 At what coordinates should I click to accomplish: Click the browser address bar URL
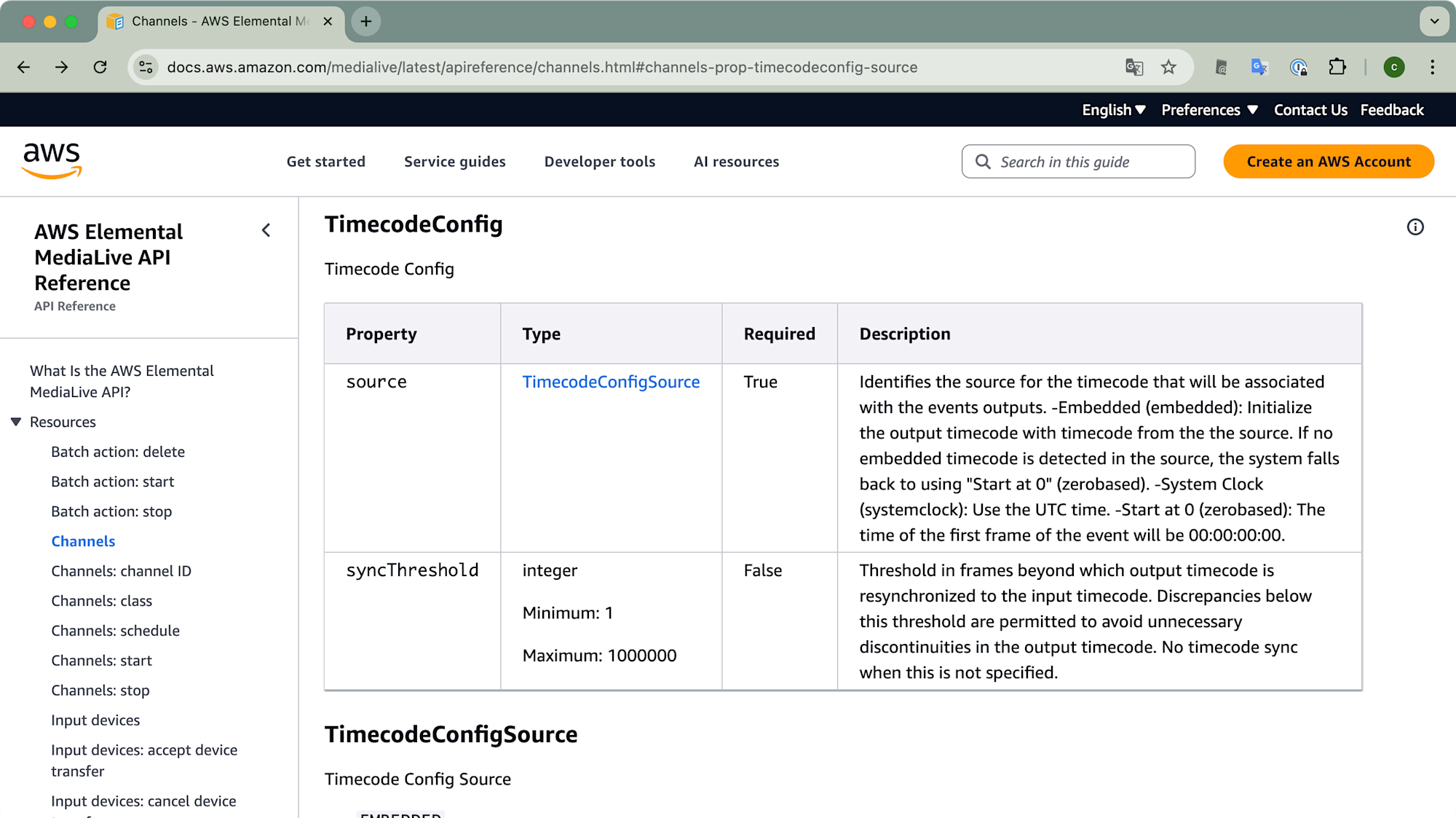[x=542, y=67]
